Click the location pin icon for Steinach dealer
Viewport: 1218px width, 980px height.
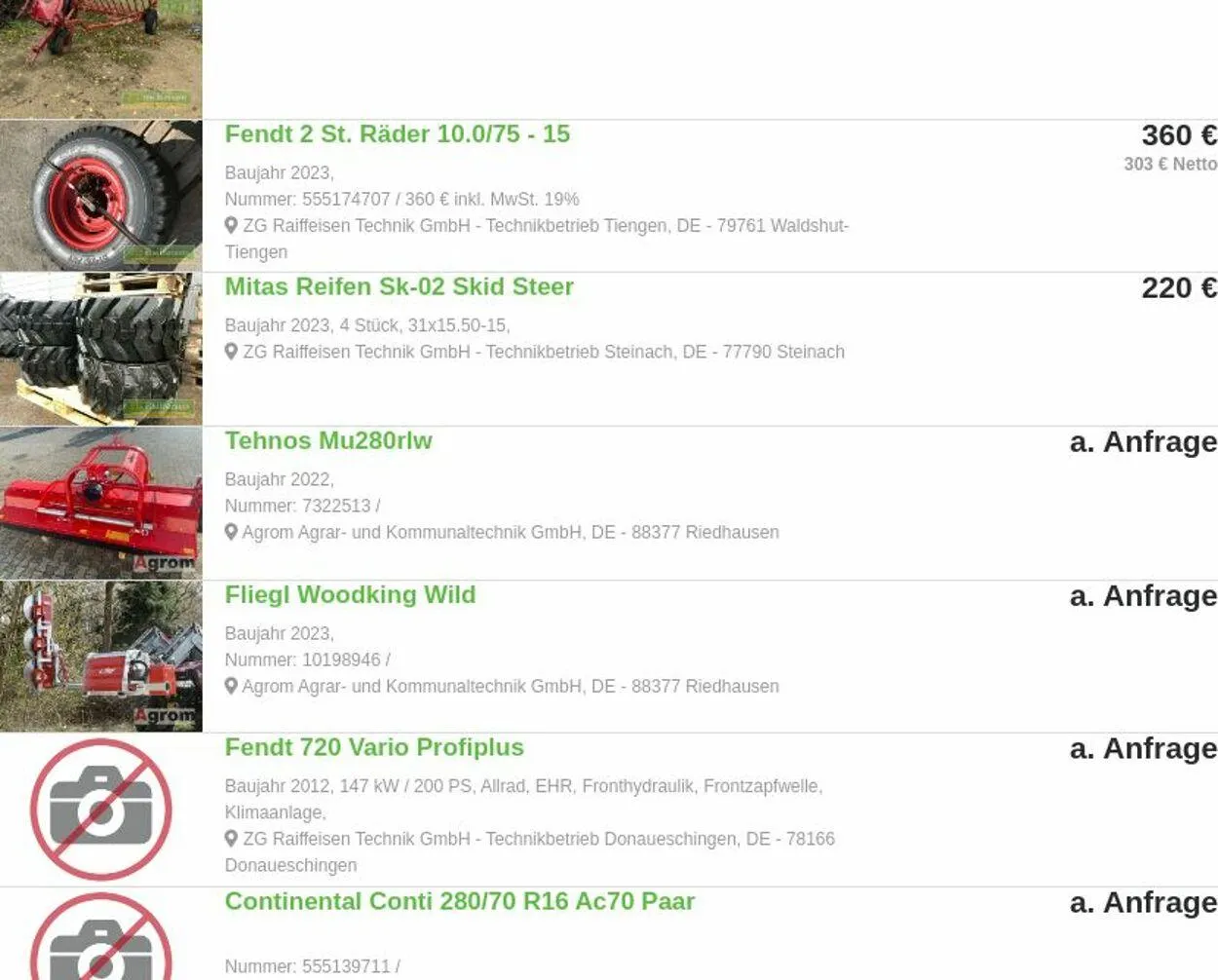[231, 352]
